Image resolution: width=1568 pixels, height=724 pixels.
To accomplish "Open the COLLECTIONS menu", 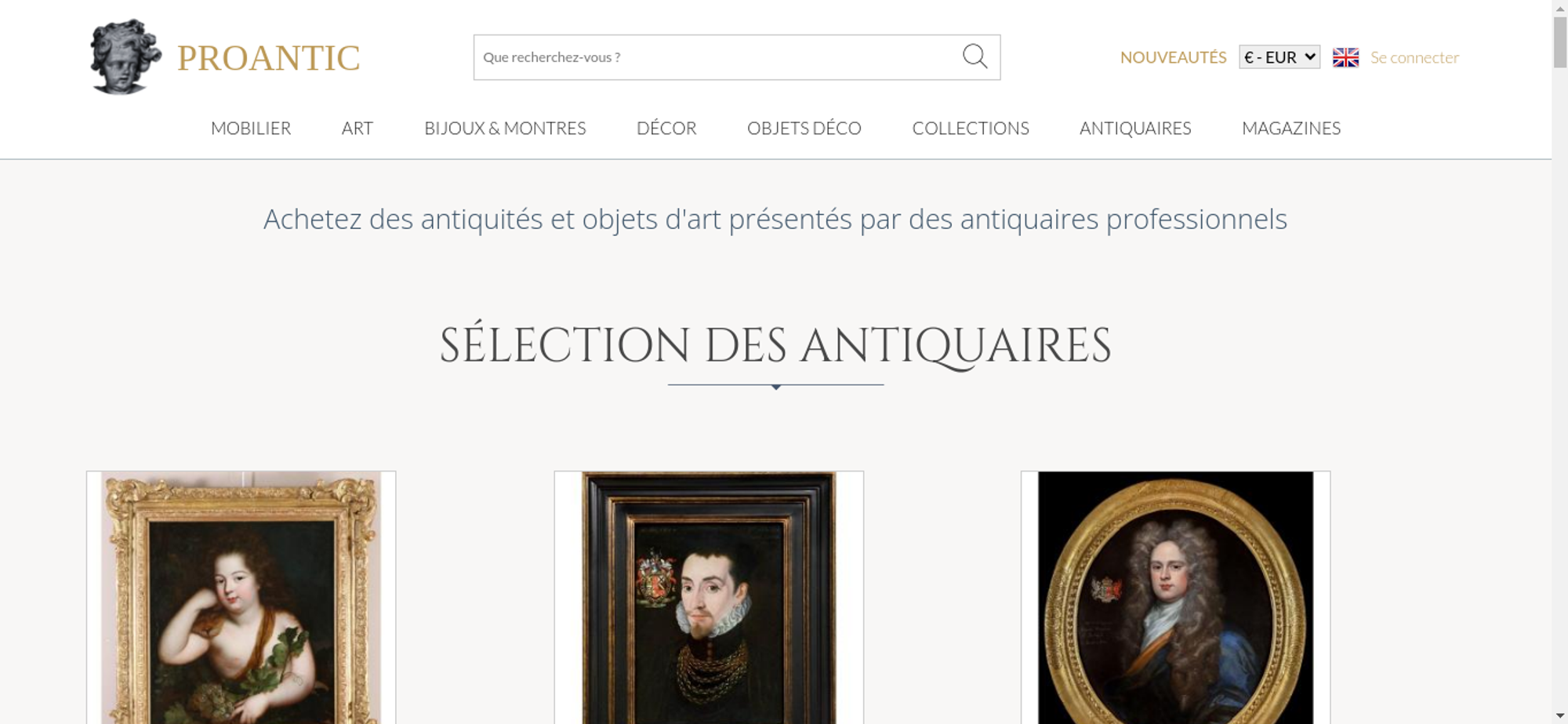I will click(971, 128).
